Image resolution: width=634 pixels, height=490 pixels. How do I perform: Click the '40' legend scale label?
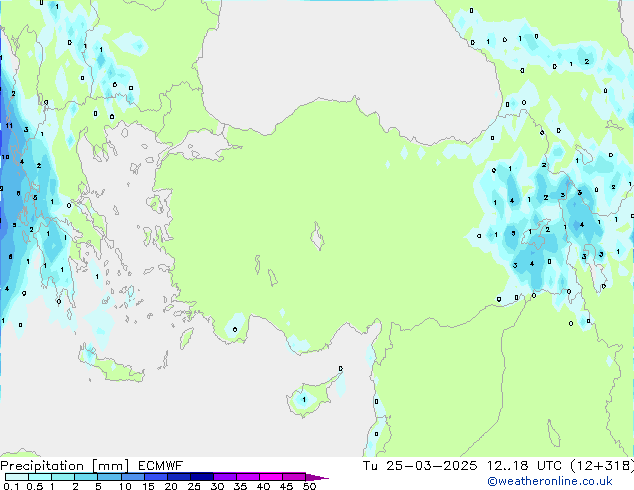[x=263, y=486]
